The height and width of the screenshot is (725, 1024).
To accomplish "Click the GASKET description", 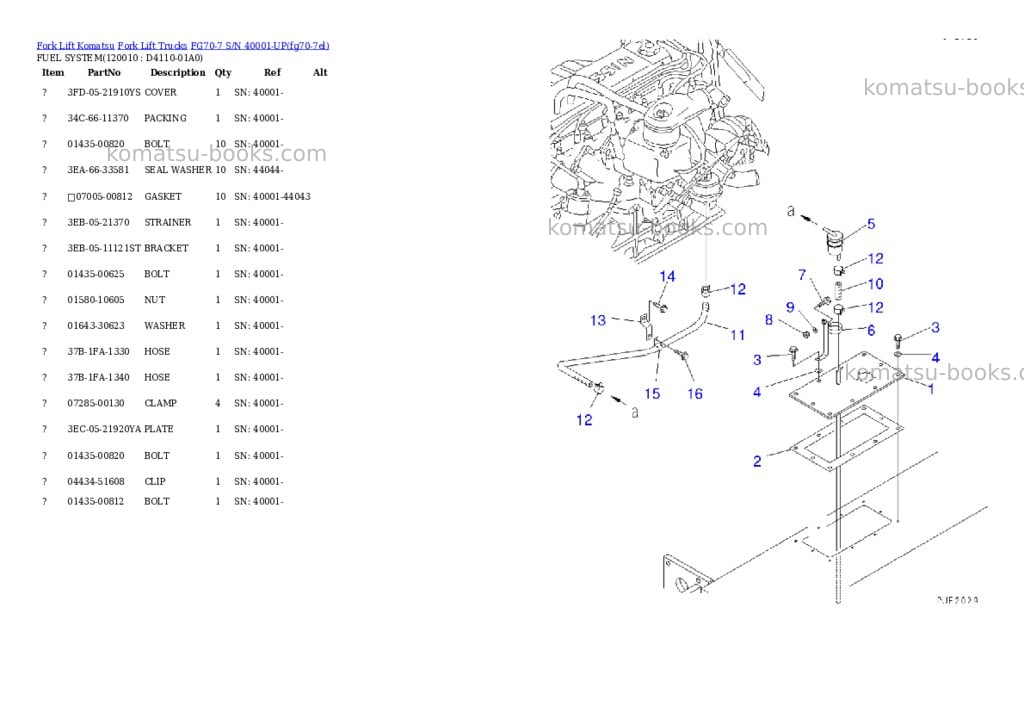I will point(163,197).
